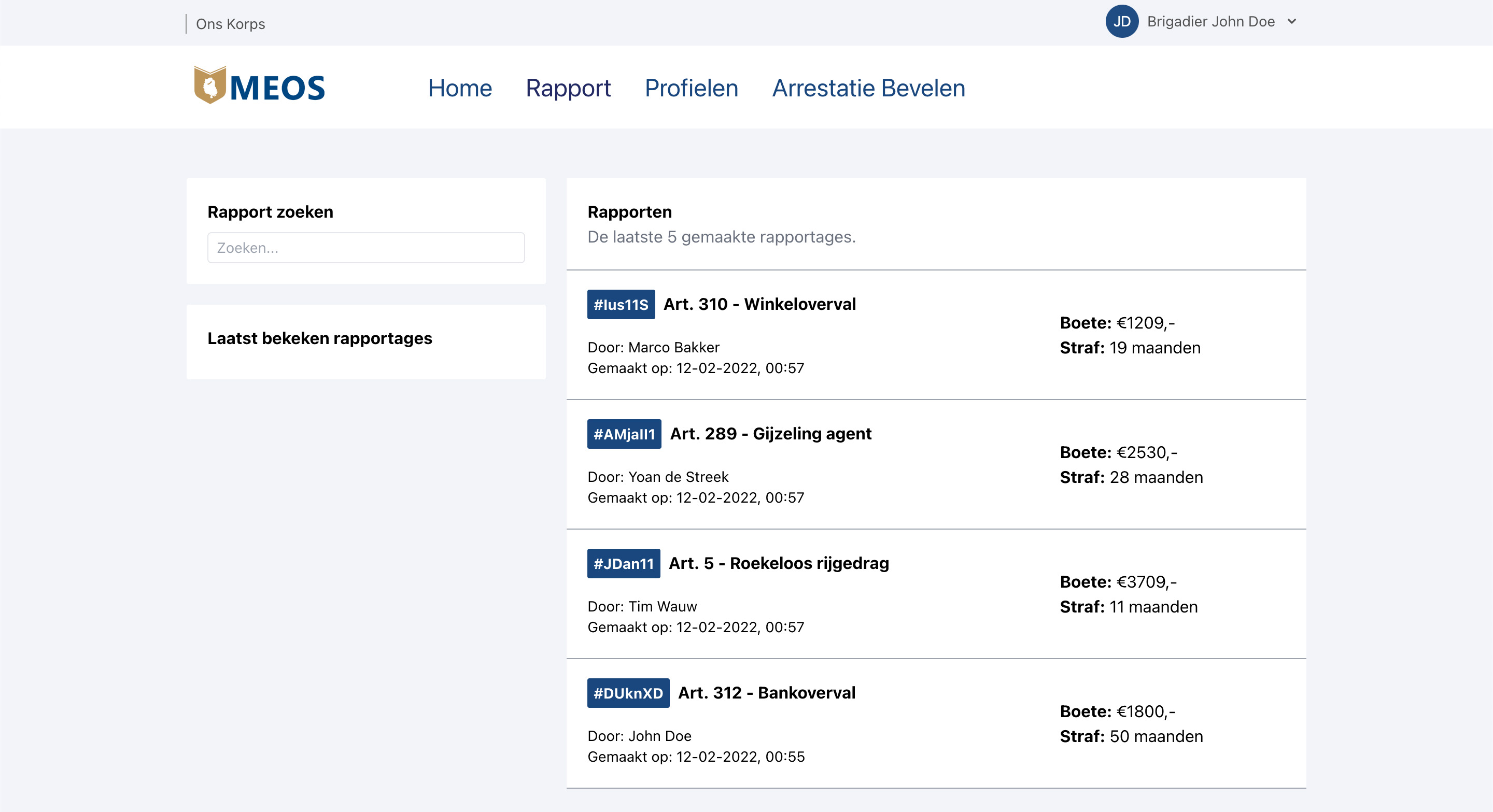Click the #JDan11 report tag
Viewport: 1493px width, 812px height.
(623, 564)
